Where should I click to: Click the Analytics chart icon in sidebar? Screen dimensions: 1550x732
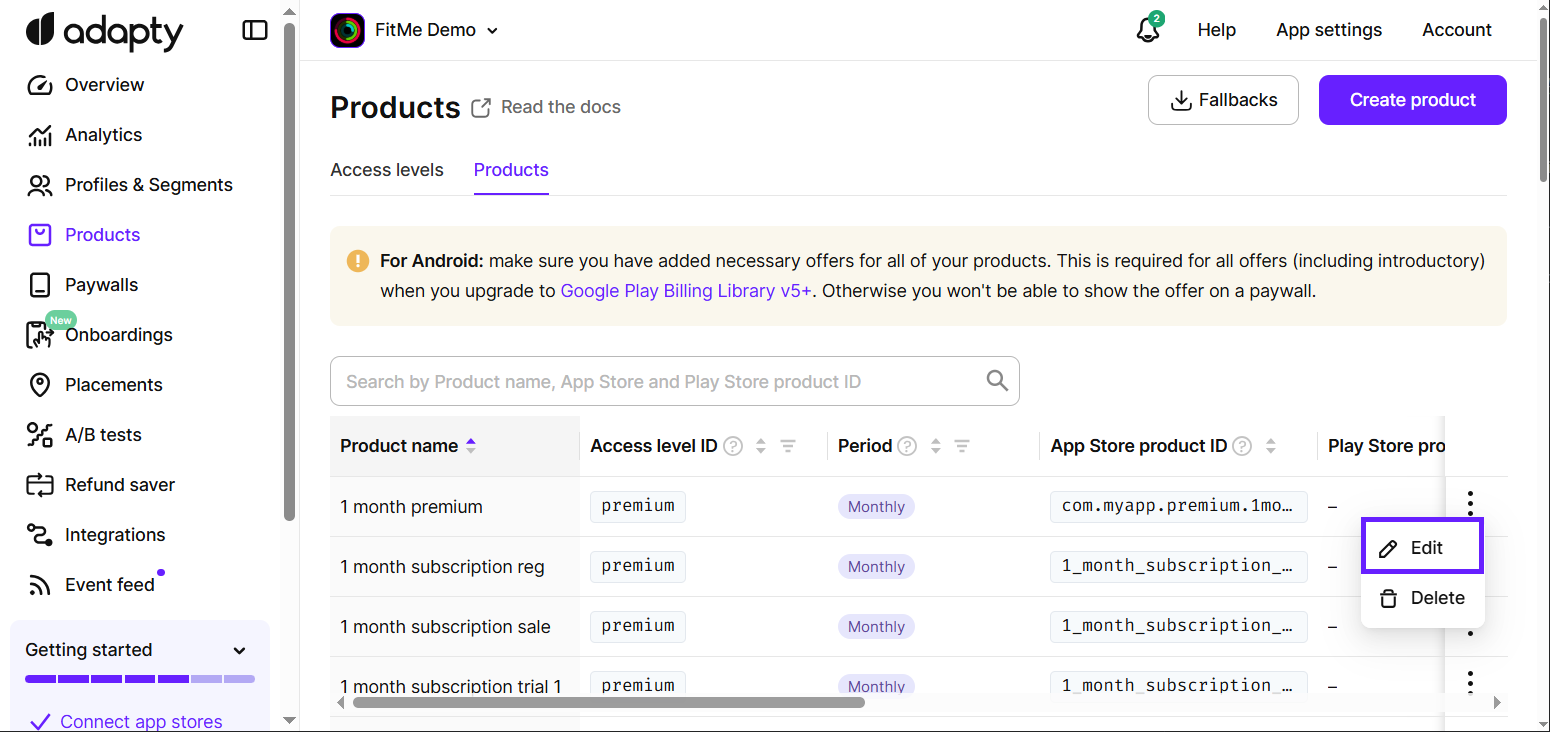click(39, 135)
